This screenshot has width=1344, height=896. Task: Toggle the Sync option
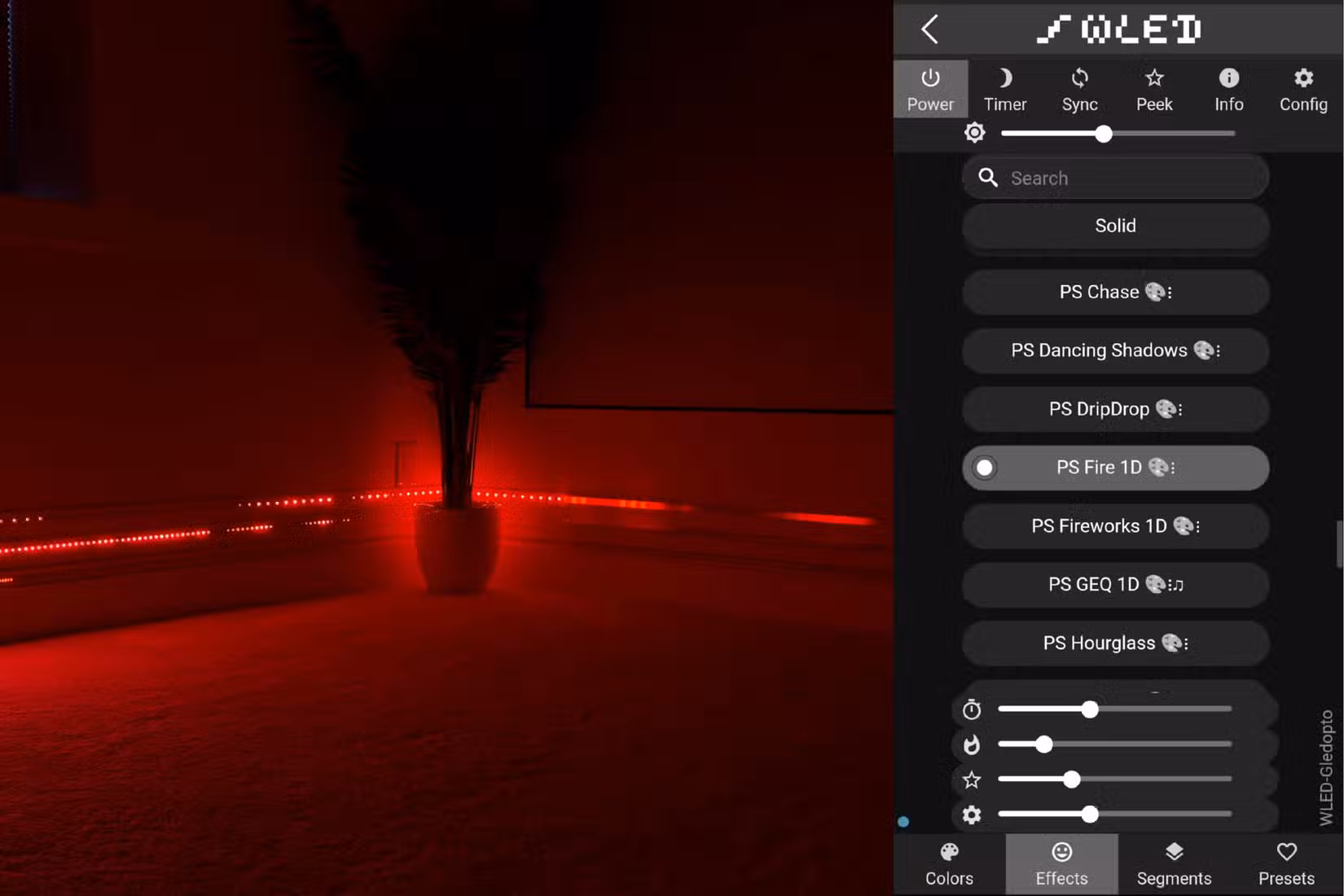click(1079, 89)
